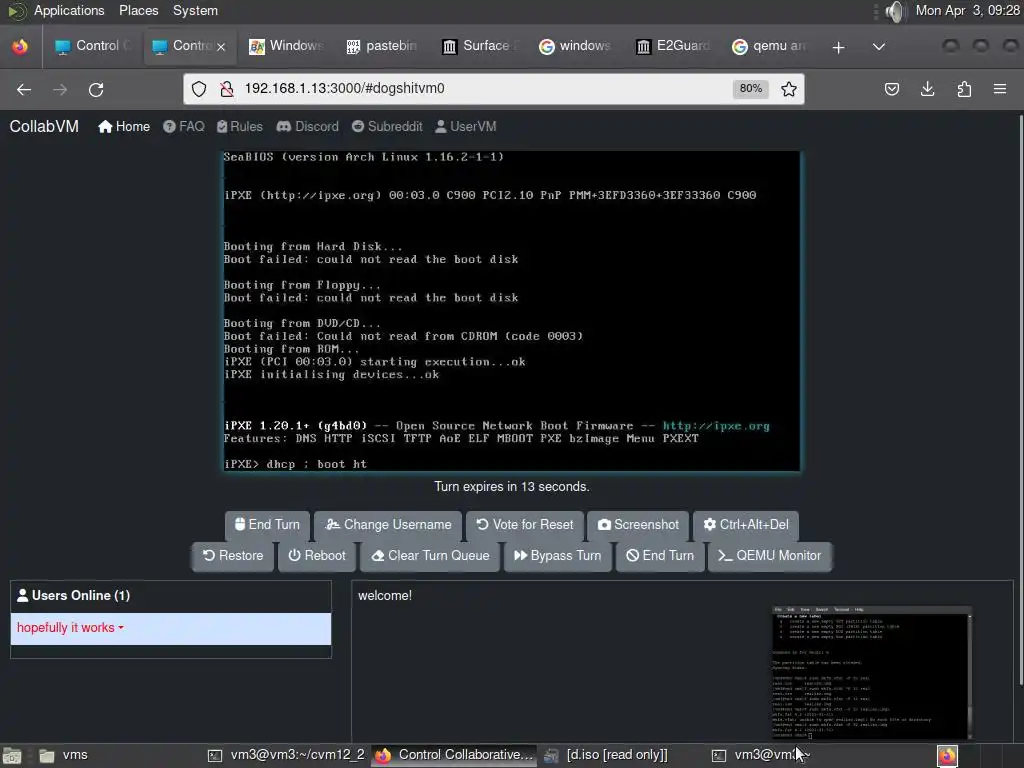Open the Pocket save icon
Screen dimensions: 1024x768
pyautogui.click(x=891, y=89)
